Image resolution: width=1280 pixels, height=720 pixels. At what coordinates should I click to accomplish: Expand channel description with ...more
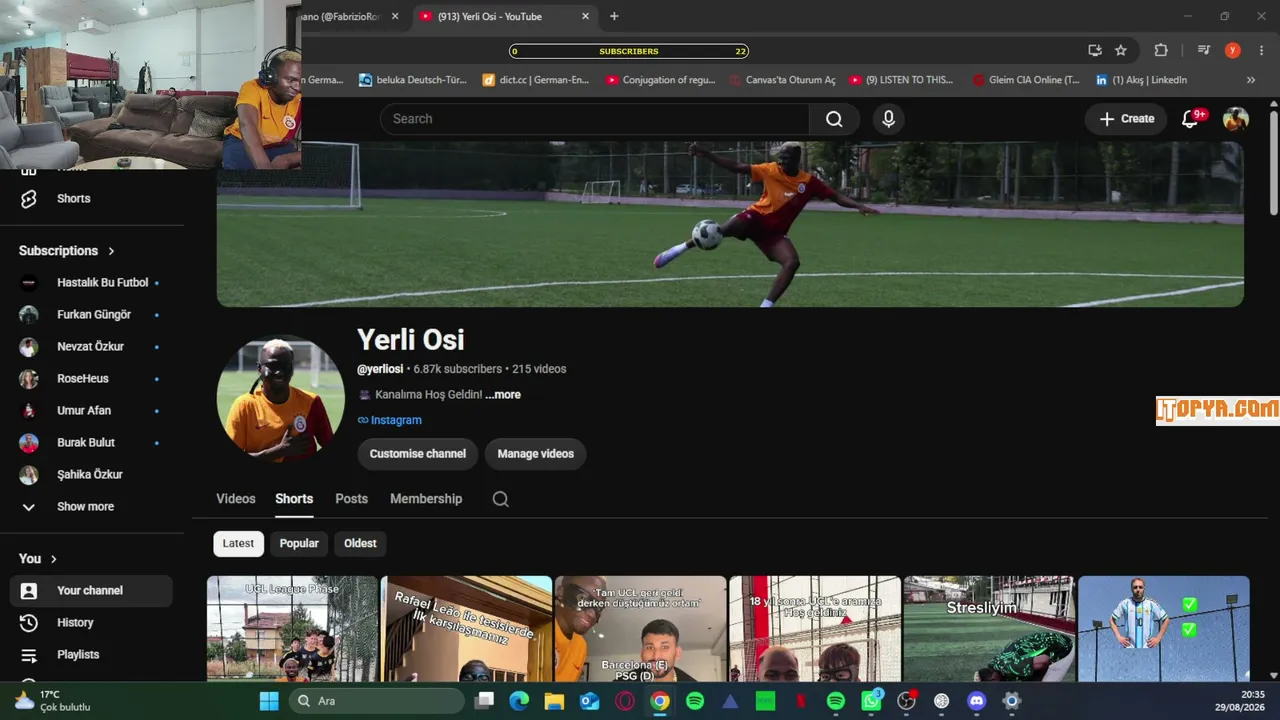(x=503, y=395)
